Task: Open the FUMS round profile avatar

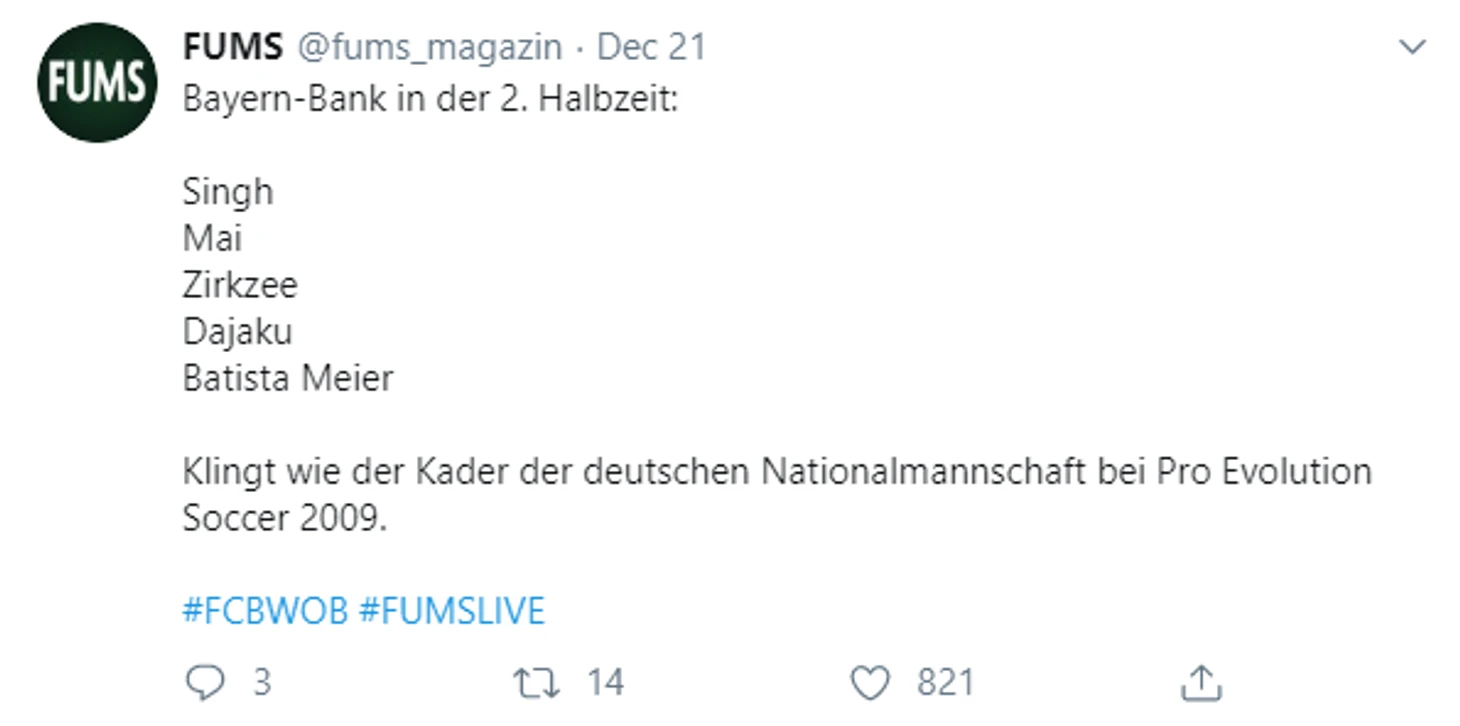Action: tap(97, 82)
